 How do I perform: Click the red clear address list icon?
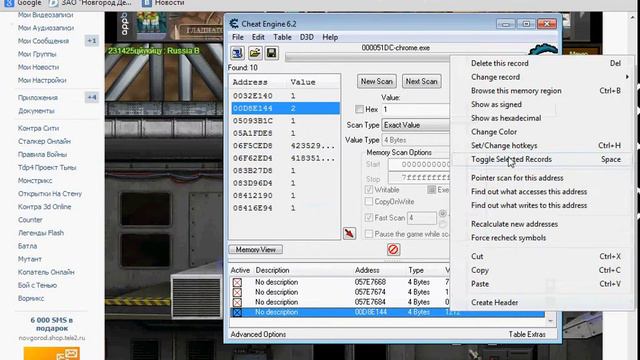pyautogui.click(x=393, y=249)
